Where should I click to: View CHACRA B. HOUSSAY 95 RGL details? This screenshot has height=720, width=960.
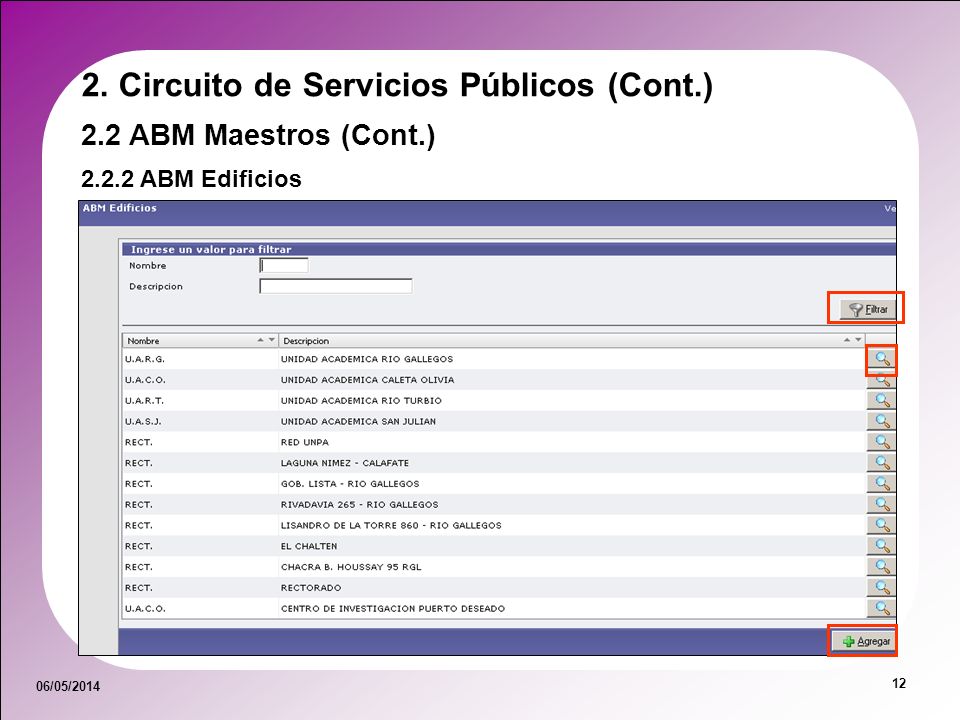(882, 567)
